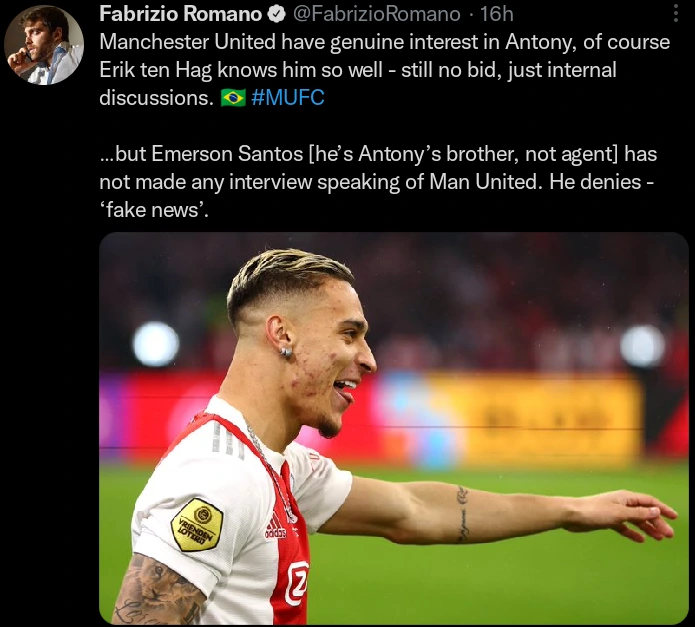Click the forearm tattoo in the photo
This screenshot has width=695, height=627.
[462, 514]
